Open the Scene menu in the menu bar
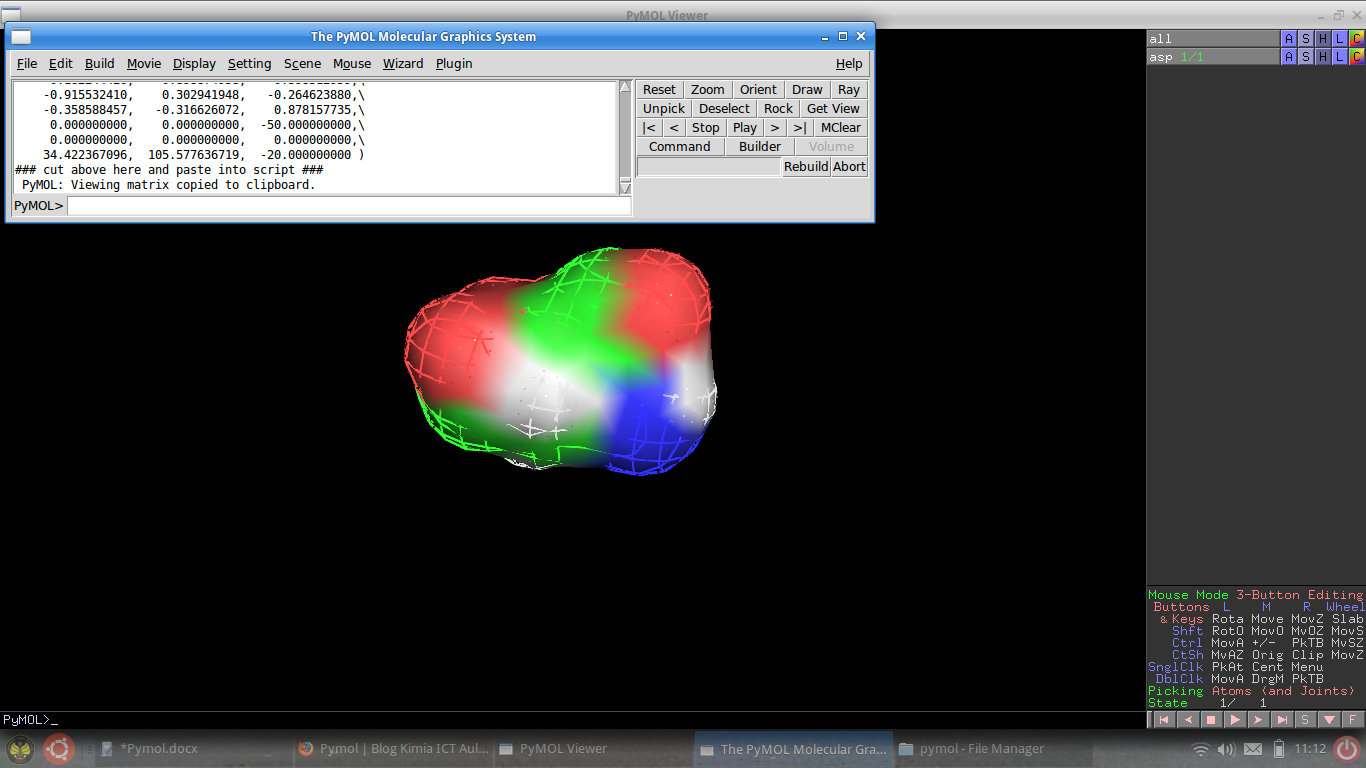Viewport: 1366px width, 768px height. pyautogui.click(x=302, y=63)
